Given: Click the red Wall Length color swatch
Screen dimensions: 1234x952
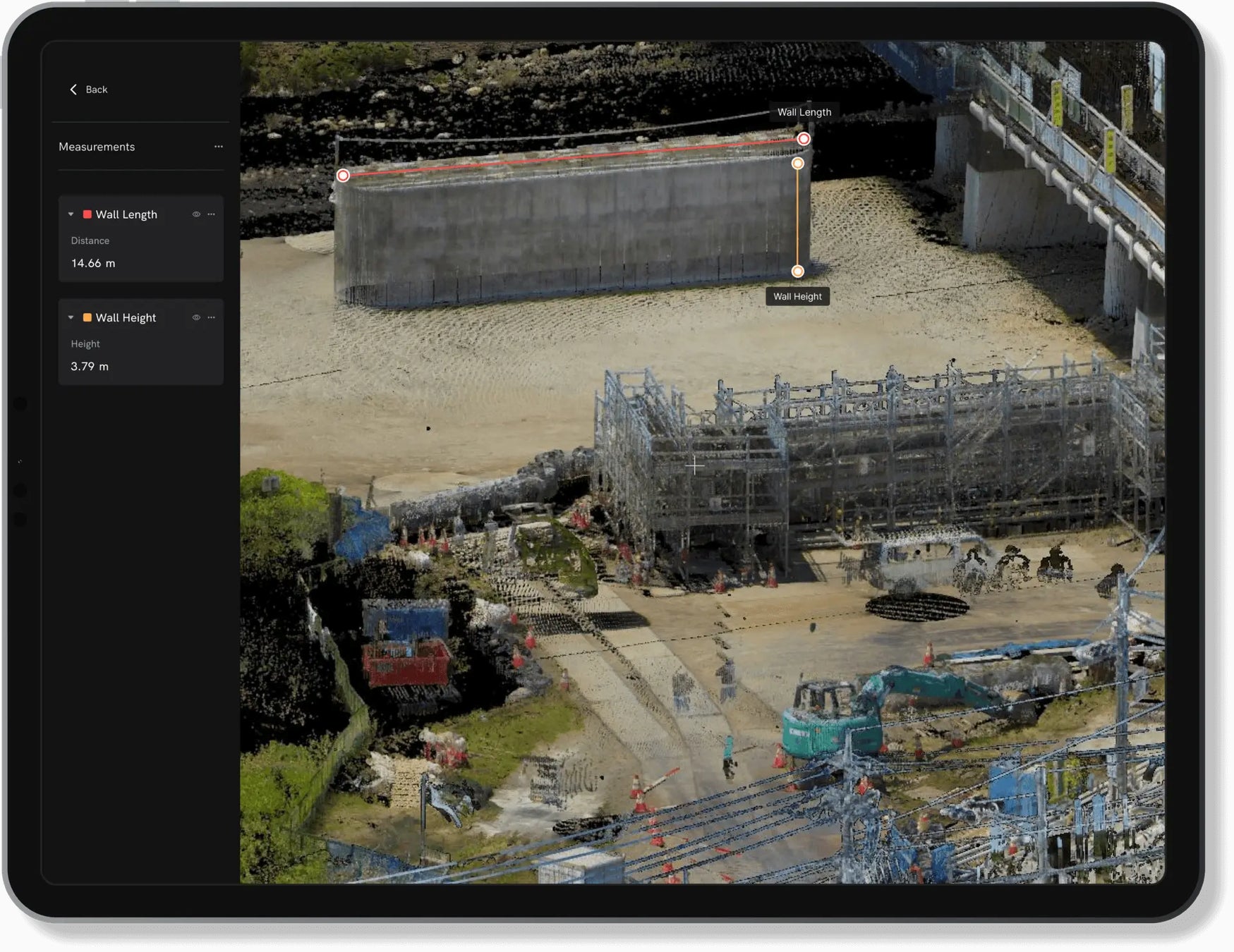Looking at the screenshot, I should pos(87,214).
